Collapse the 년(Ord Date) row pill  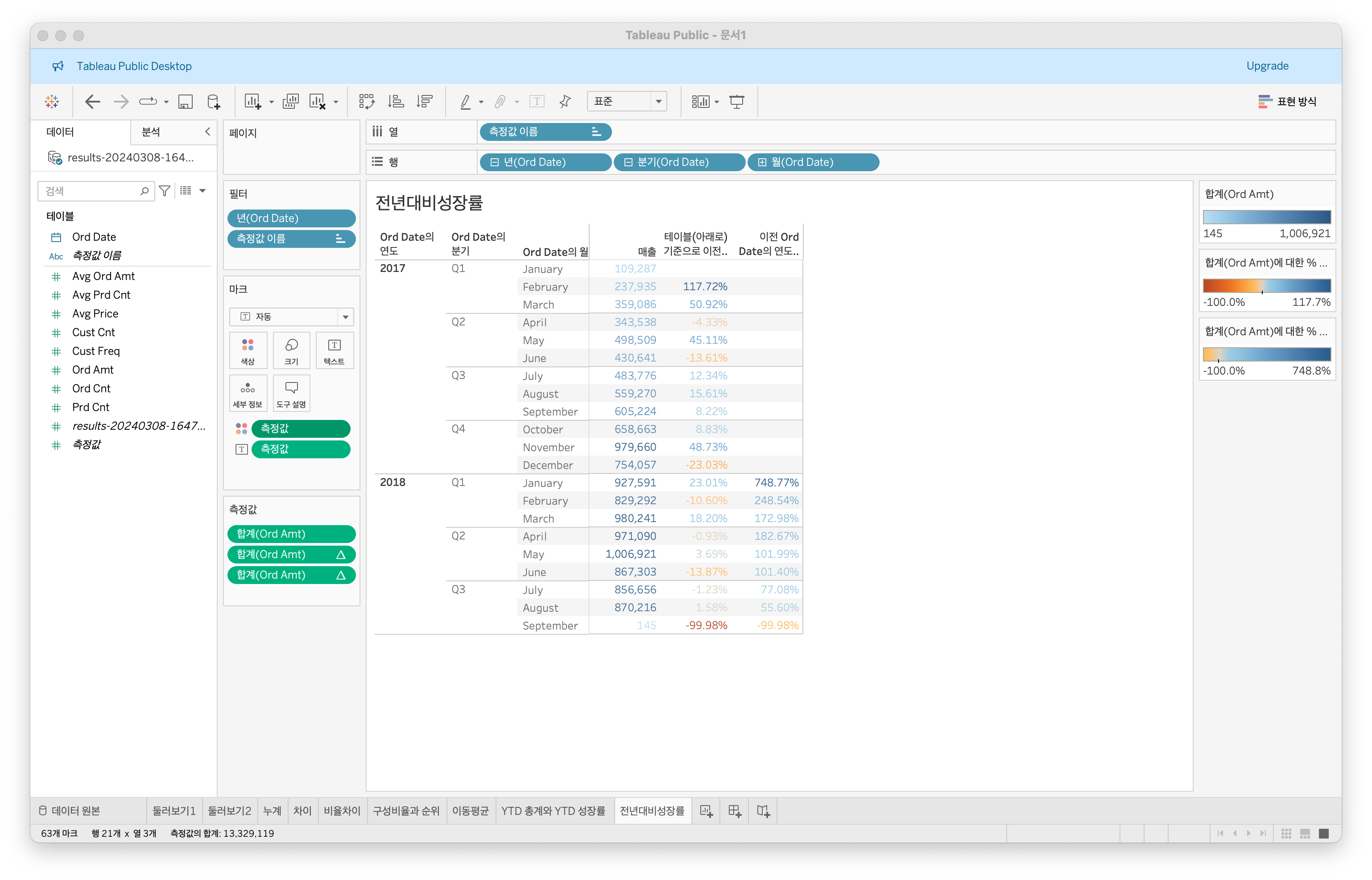(495, 162)
